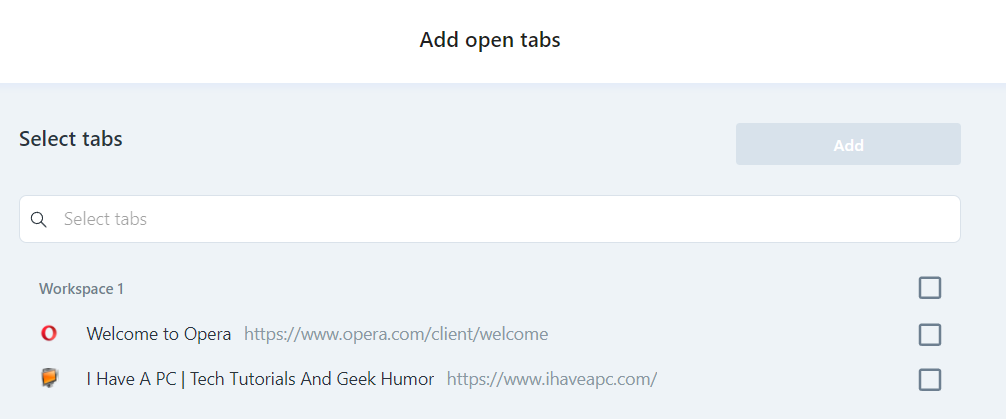Click the greyed-out Add button
Image resolution: width=1006 pixels, height=419 pixels.
point(848,144)
